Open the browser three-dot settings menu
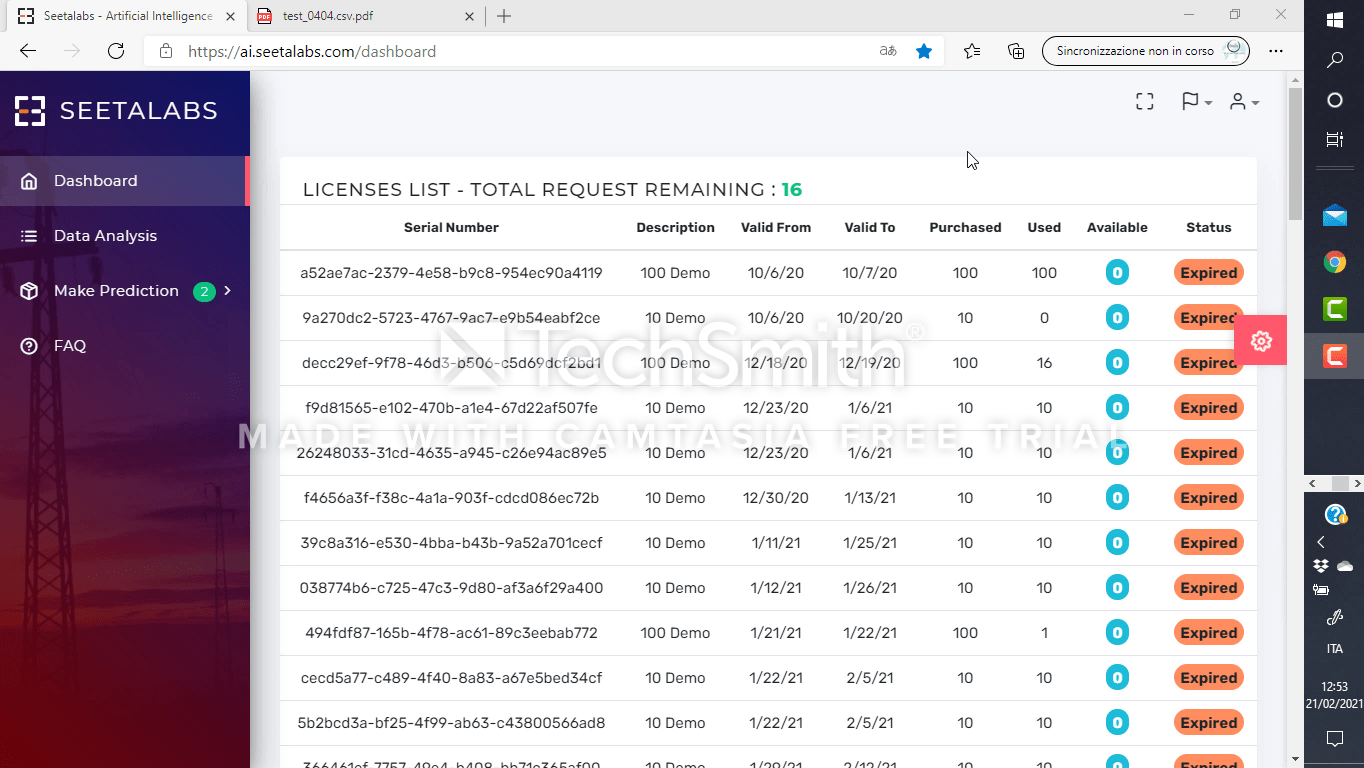1364x768 pixels. coord(1276,51)
